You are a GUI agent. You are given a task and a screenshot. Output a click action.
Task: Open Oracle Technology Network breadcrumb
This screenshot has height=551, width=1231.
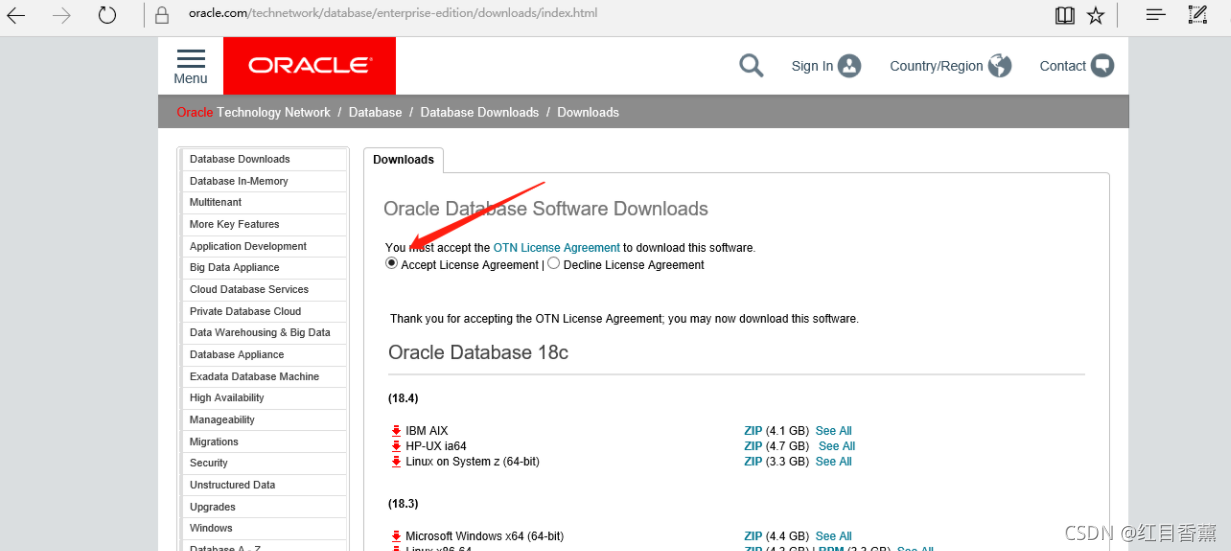[x=254, y=112]
